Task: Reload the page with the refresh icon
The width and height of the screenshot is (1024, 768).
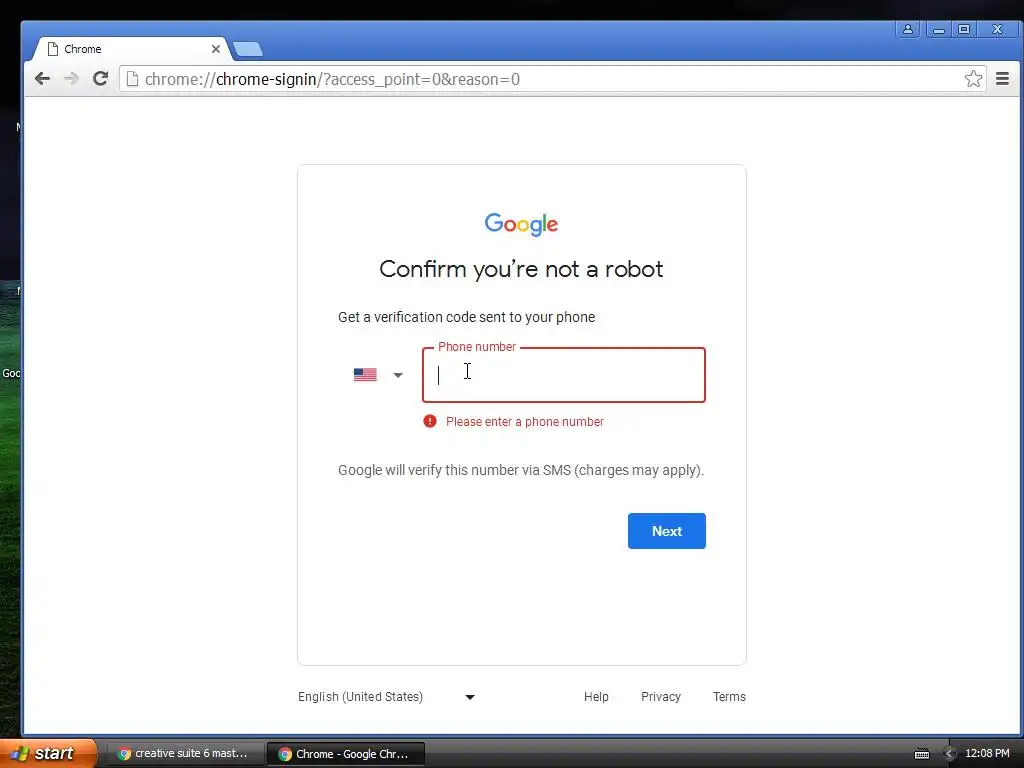Action: [100, 79]
